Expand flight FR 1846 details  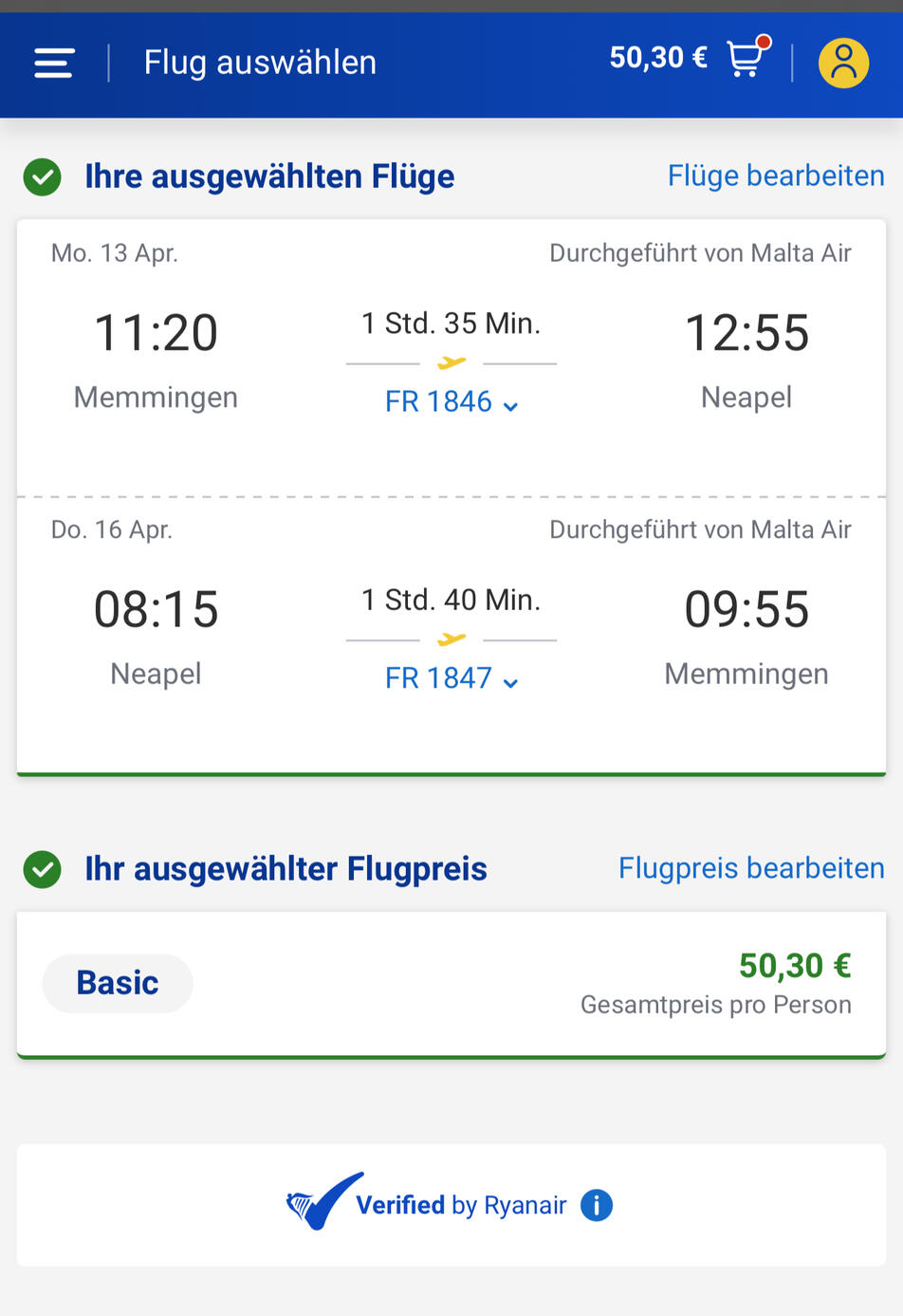coord(451,402)
